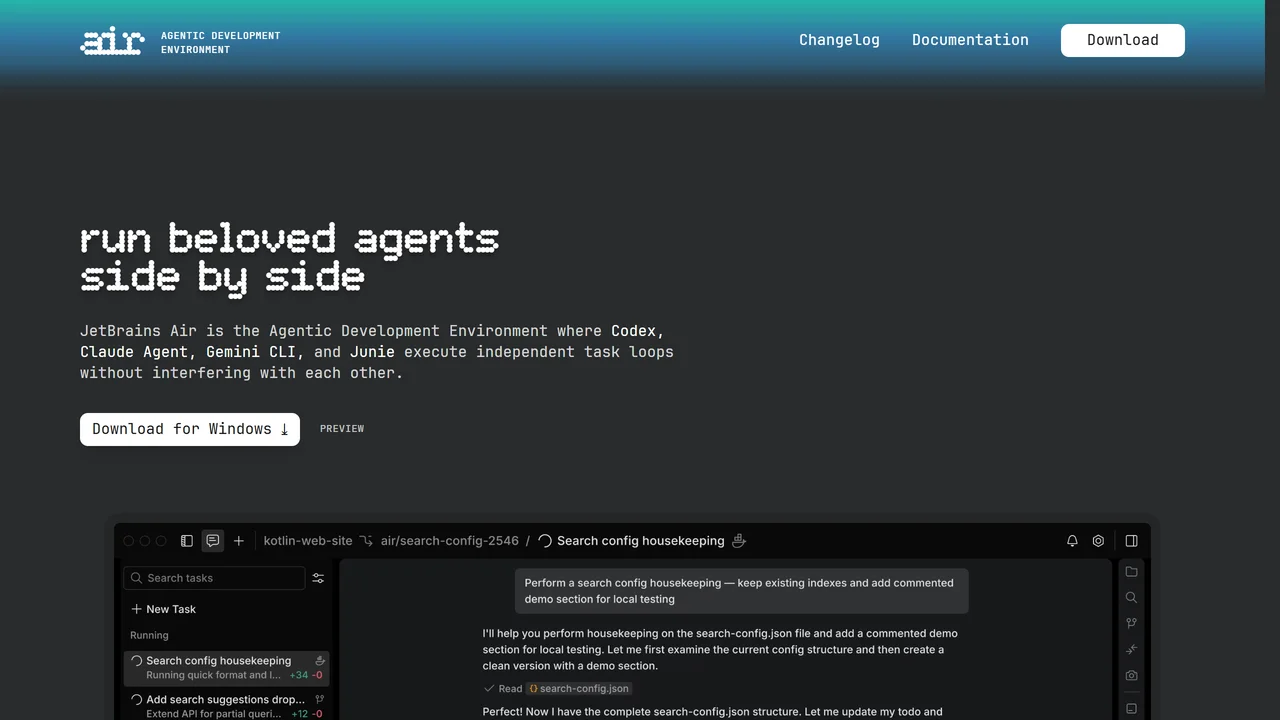Click the user prompt message bubble
The height and width of the screenshot is (720, 1280).
[x=741, y=591]
